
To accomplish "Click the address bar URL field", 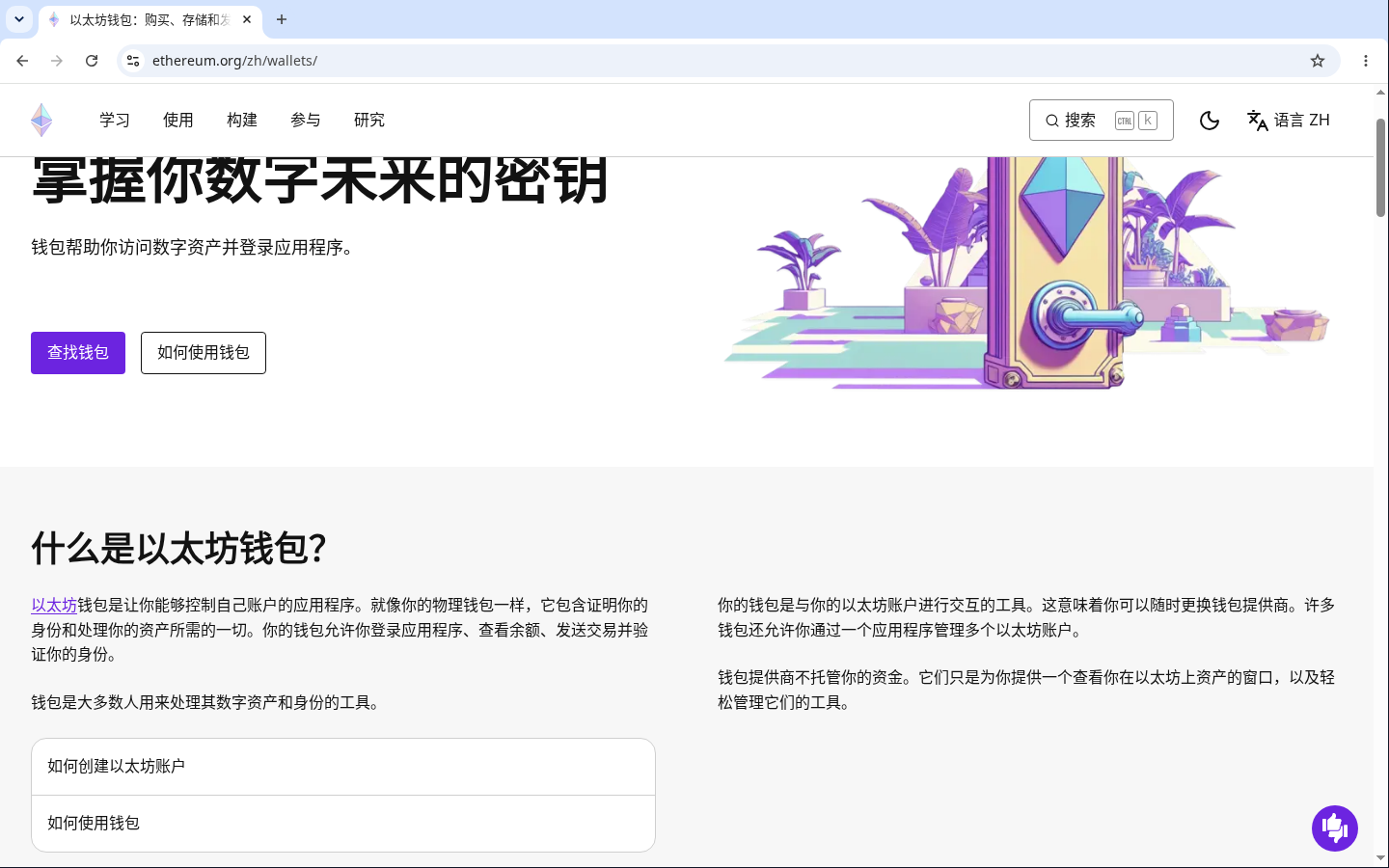I will pyautogui.click(x=728, y=61).
